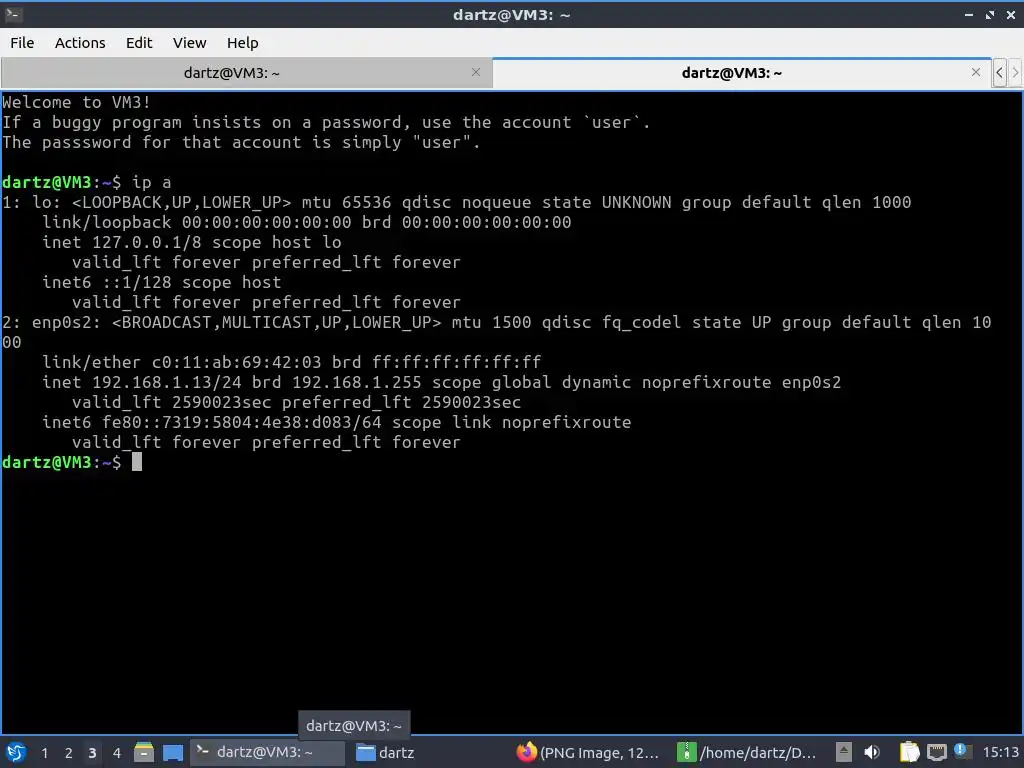Screen dimensions: 1024x768
Task: Open the View menu
Action: click(189, 42)
